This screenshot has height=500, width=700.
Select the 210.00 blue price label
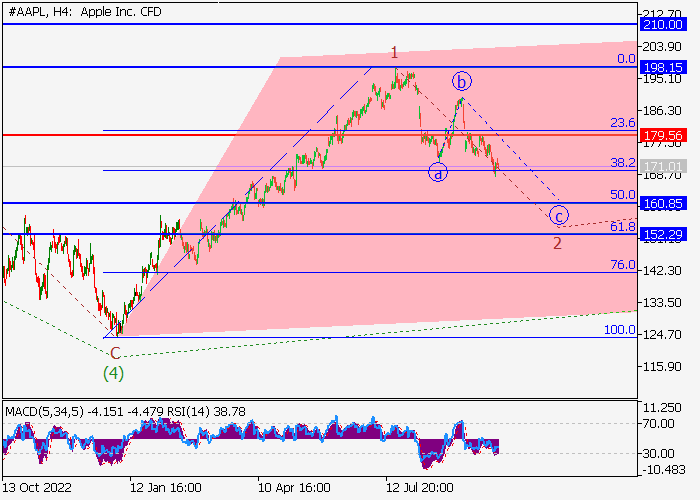pos(663,25)
